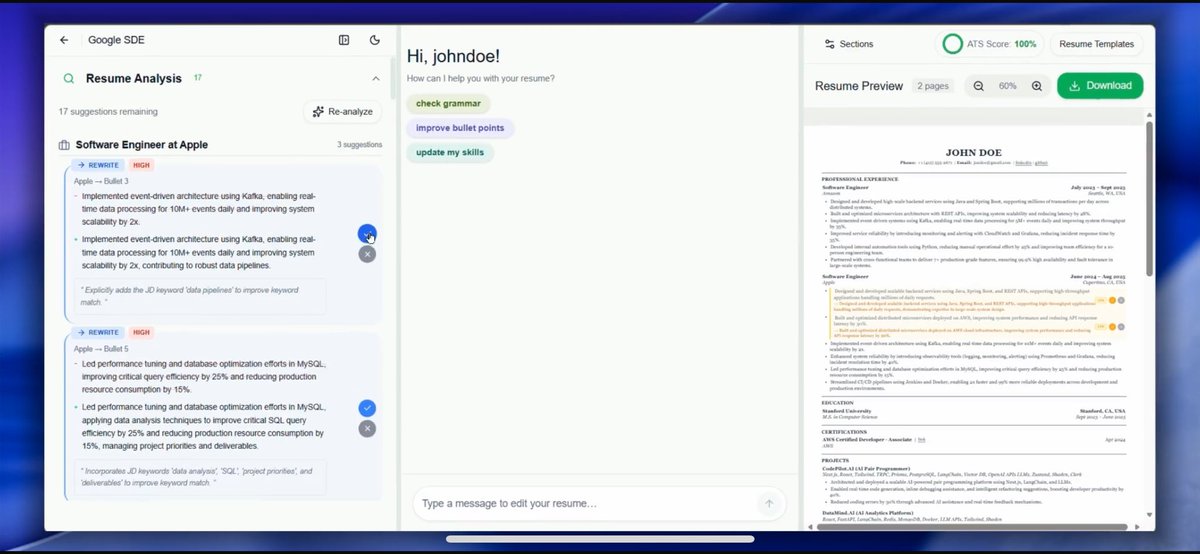
Task: Zoom out the resume preview
Action: point(978,86)
